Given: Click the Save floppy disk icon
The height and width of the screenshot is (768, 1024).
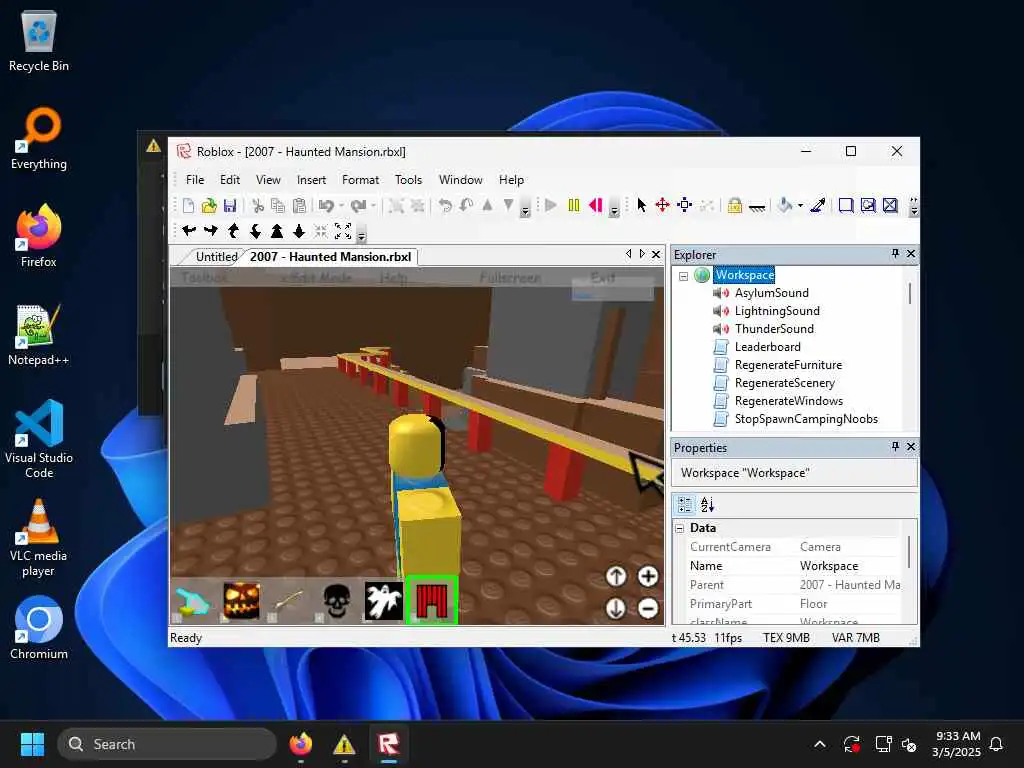Looking at the screenshot, I should pyautogui.click(x=230, y=206).
